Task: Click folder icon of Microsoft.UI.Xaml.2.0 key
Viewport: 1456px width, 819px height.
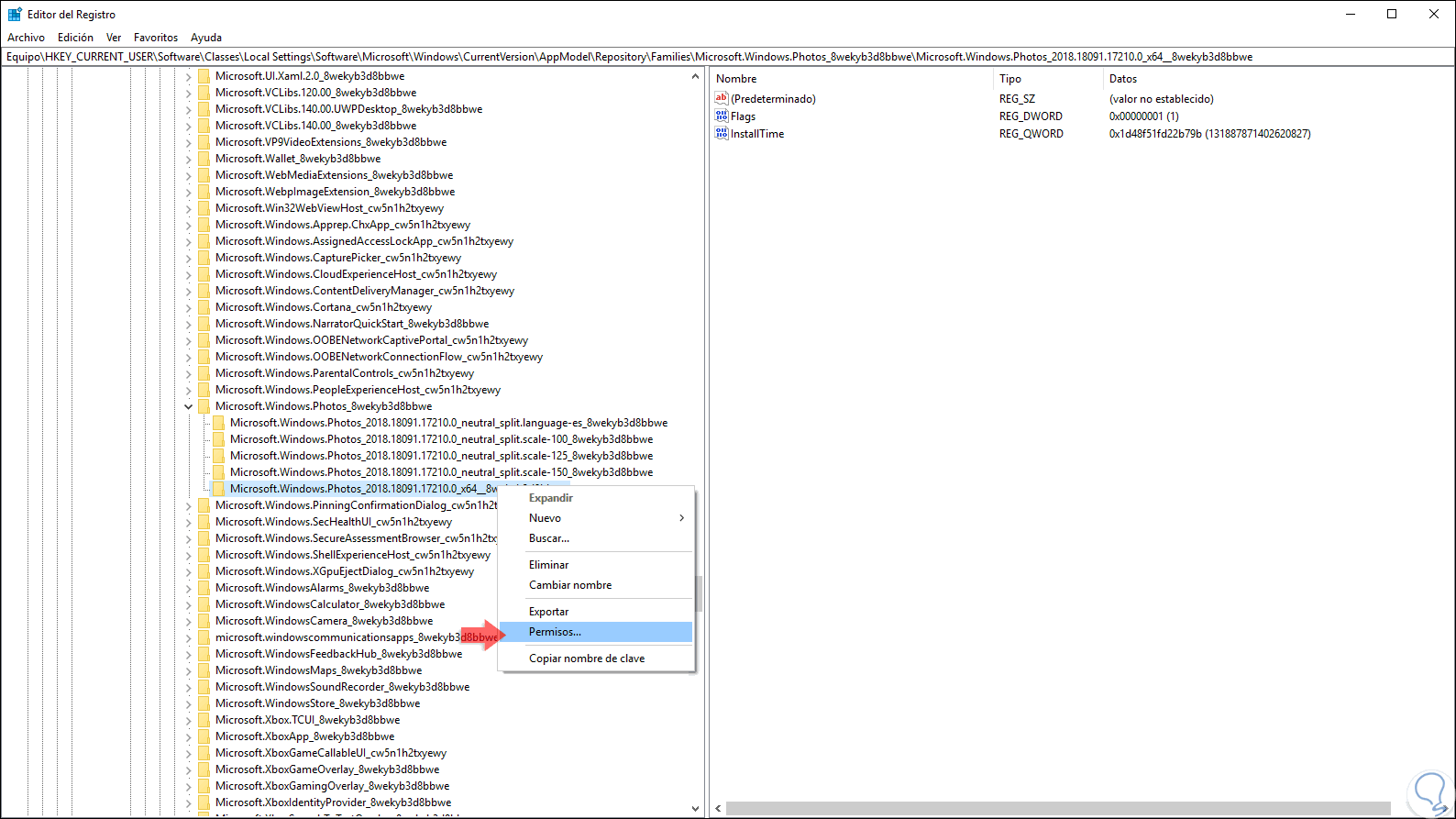Action: point(204,76)
